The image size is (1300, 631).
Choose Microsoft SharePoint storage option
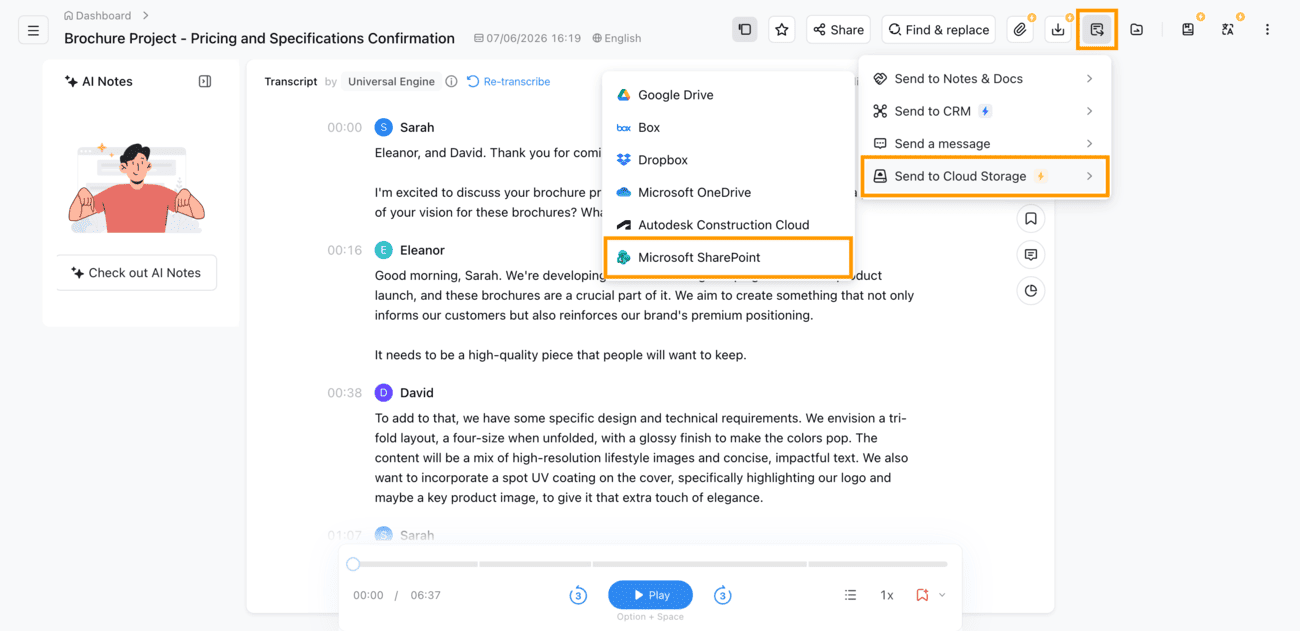pos(728,257)
